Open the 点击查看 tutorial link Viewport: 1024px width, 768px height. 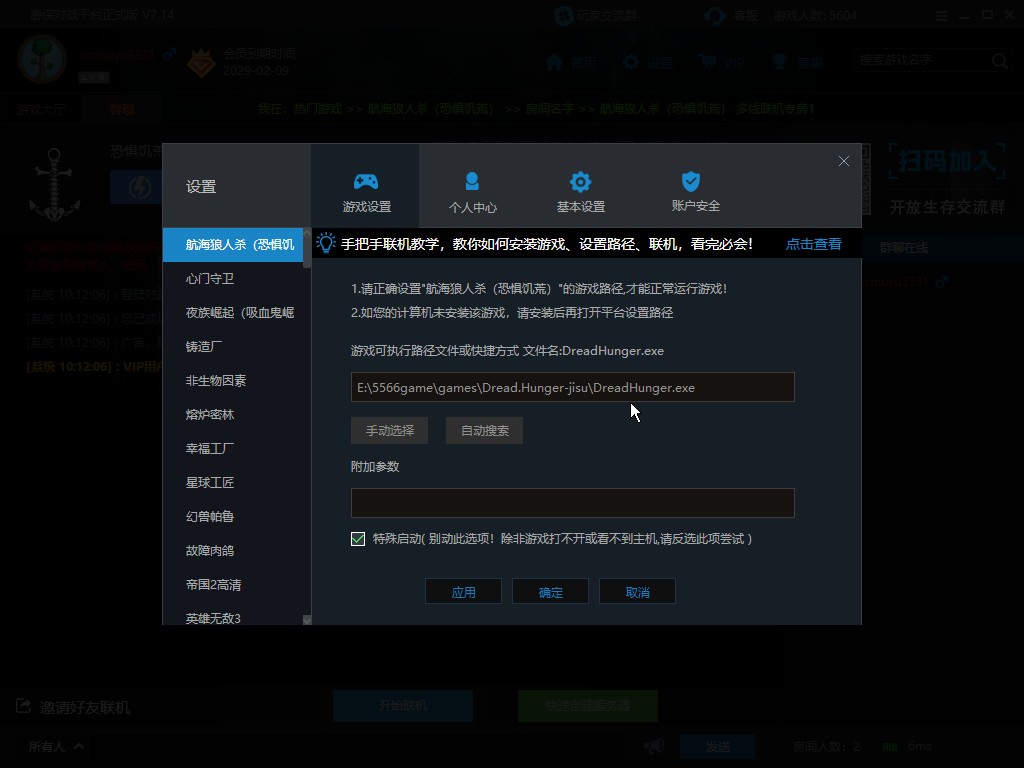tap(813, 244)
